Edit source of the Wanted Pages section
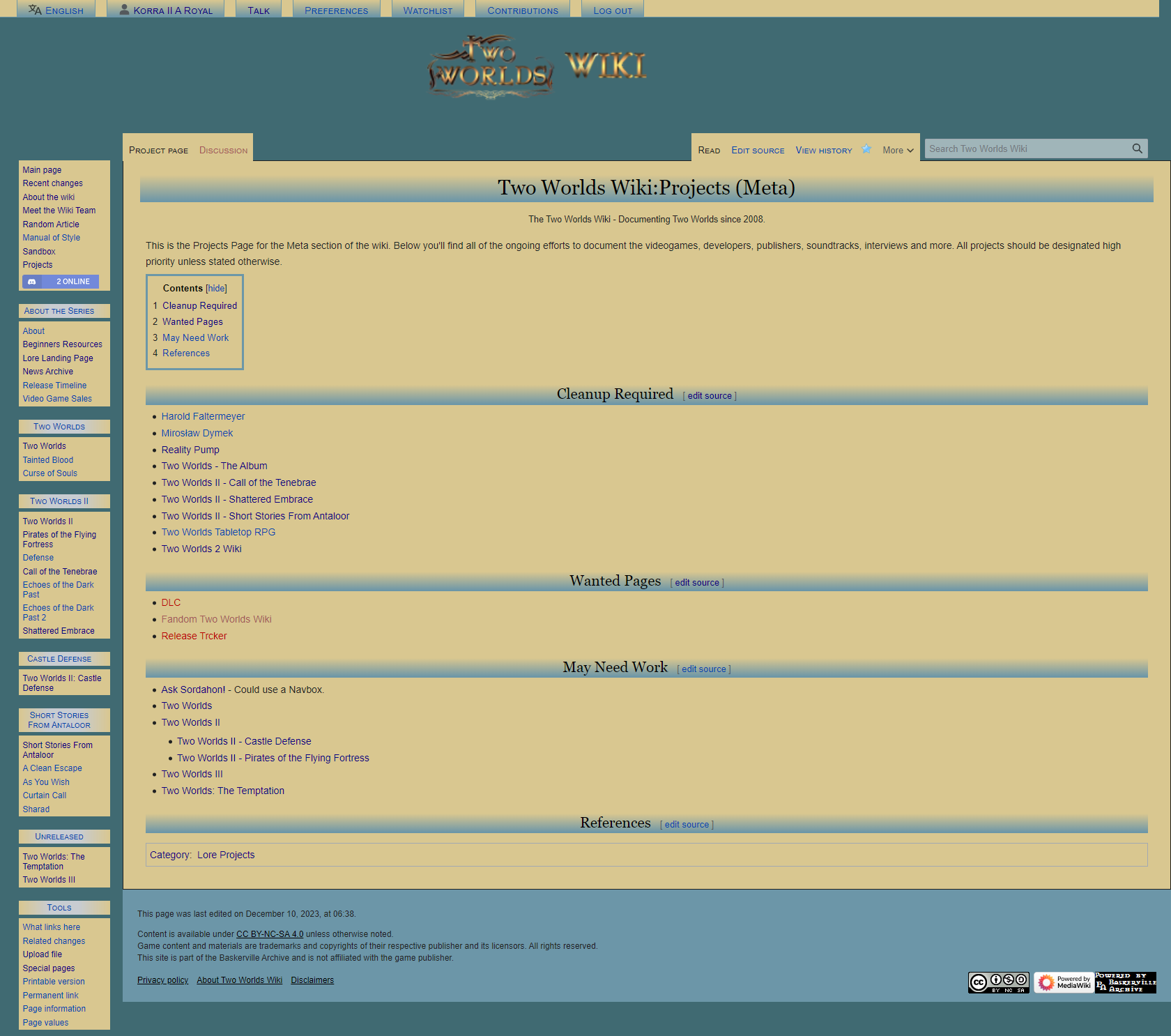Viewport: 1171px width, 1036px height. point(696,583)
